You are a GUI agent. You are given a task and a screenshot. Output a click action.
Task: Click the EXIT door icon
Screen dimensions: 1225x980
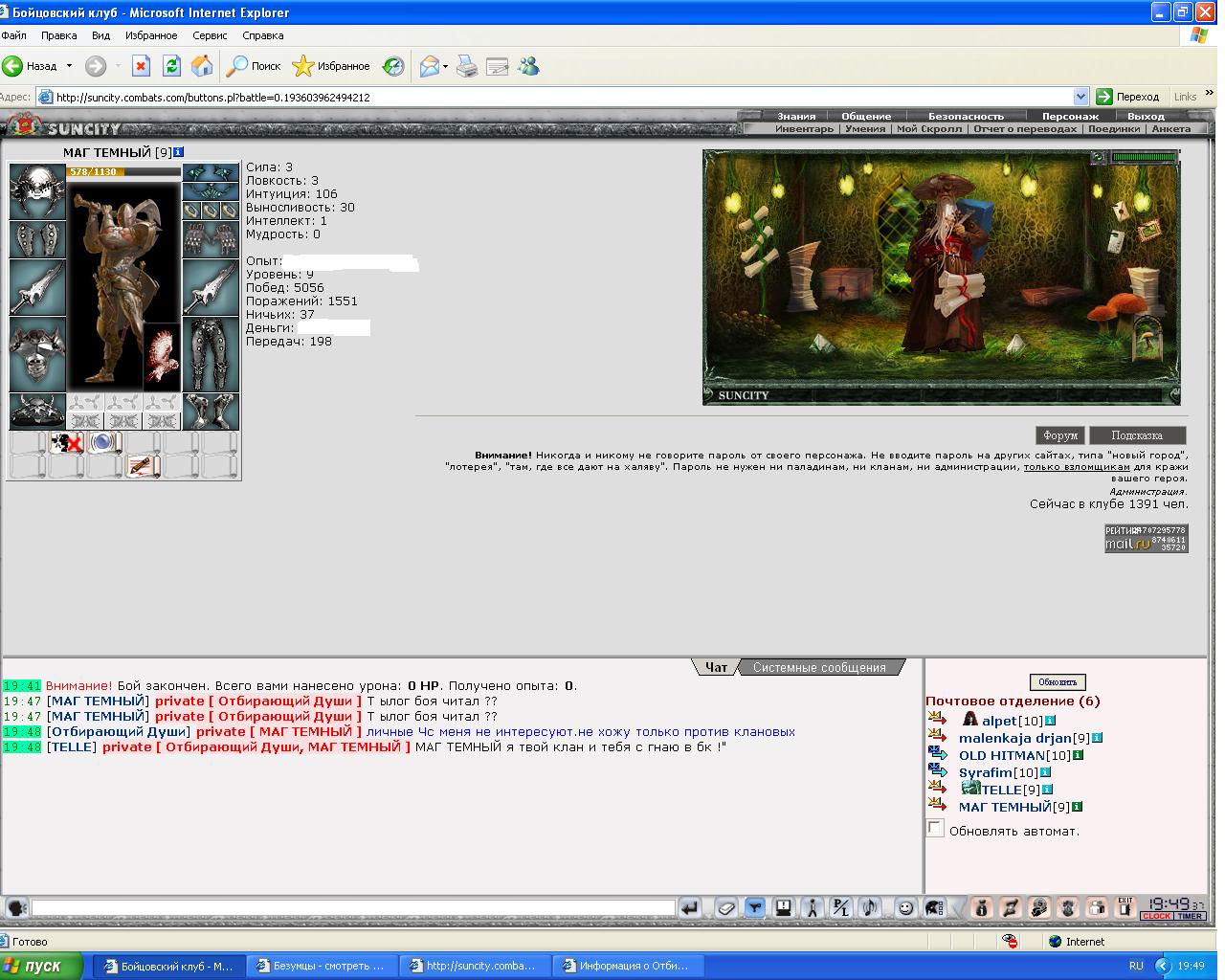click(1125, 907)
